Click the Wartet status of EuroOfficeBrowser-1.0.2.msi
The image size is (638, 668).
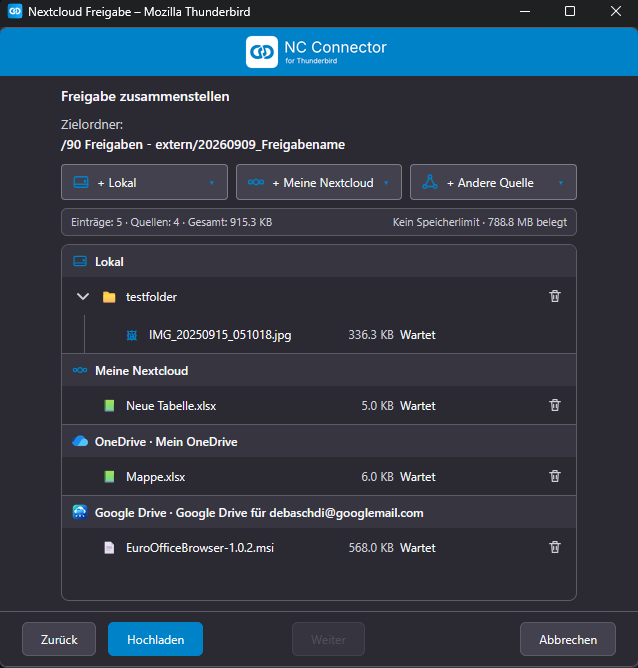click(418, 547)
